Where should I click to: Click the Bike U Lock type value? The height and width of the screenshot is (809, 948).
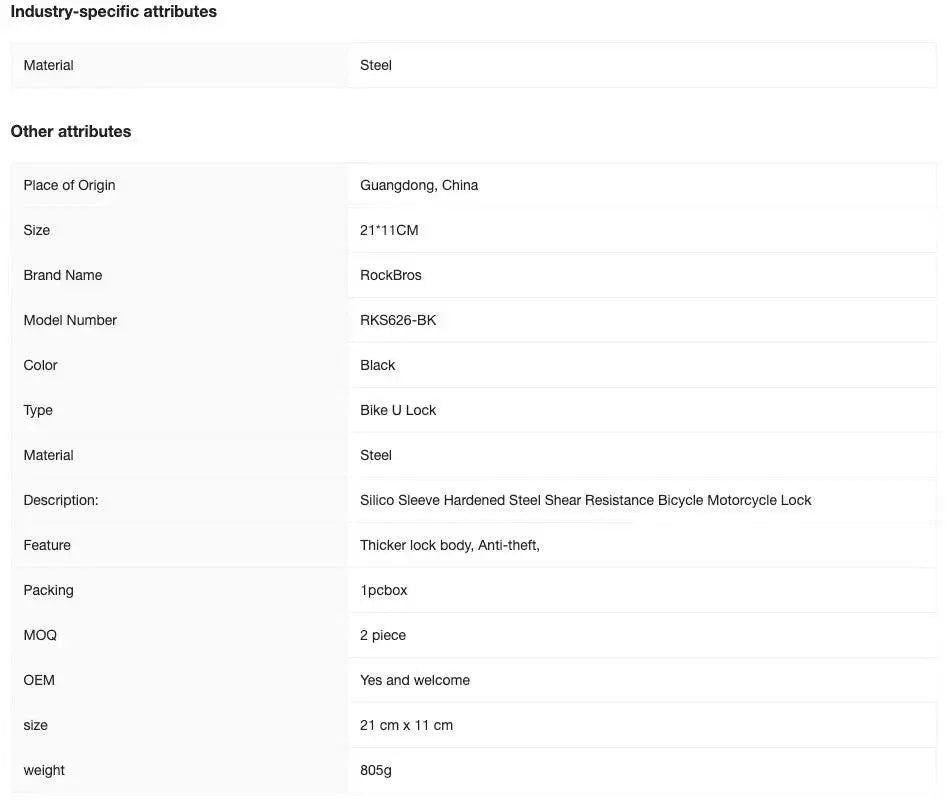pyautogui.click(x=398, y=410)
